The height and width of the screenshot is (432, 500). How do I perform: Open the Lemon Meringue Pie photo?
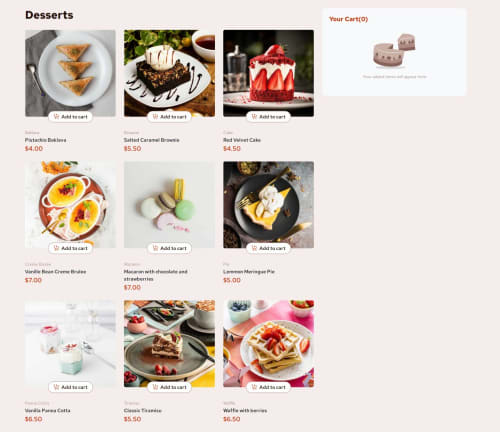268,205
